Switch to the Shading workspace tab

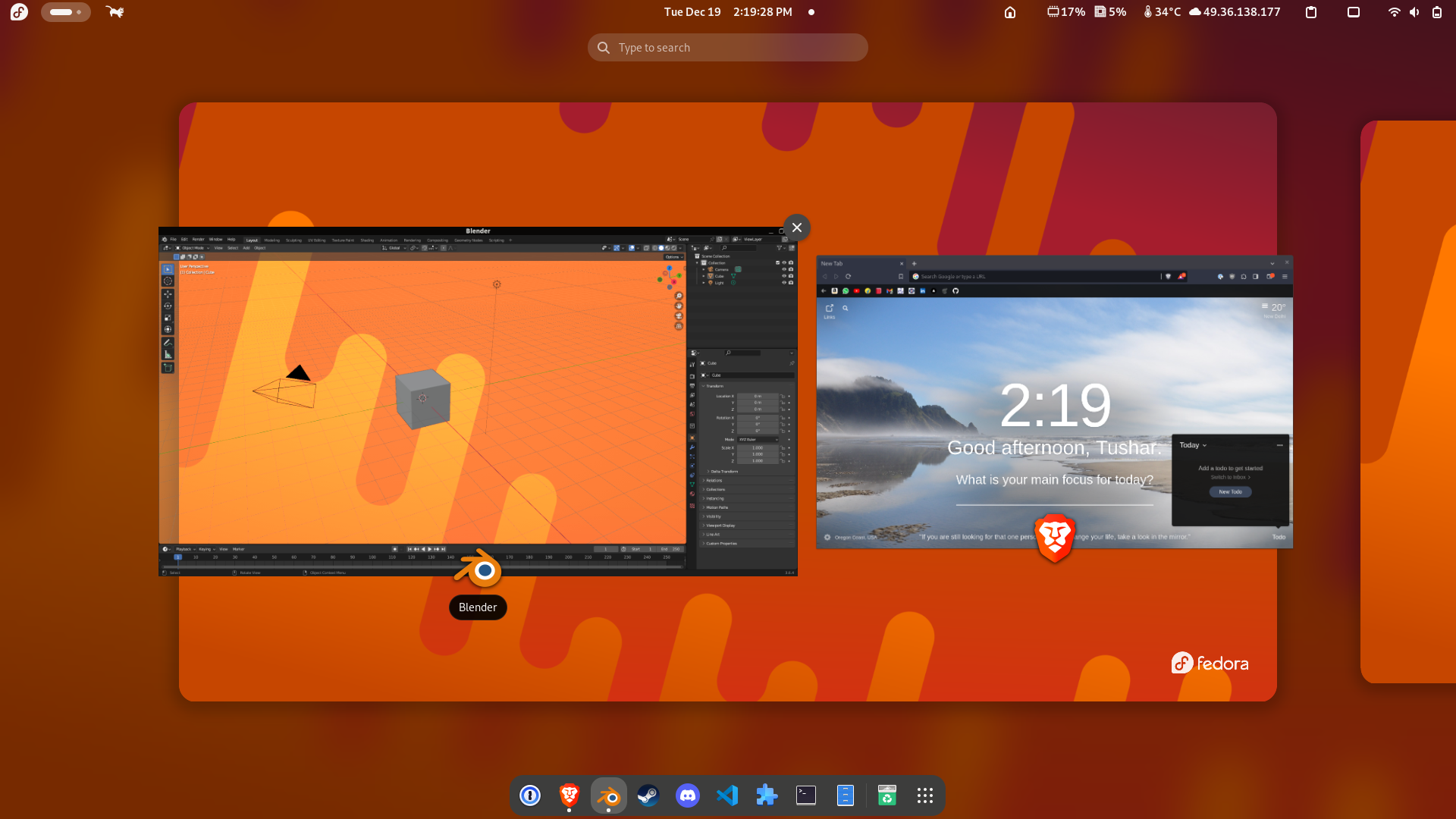[367, 240]
